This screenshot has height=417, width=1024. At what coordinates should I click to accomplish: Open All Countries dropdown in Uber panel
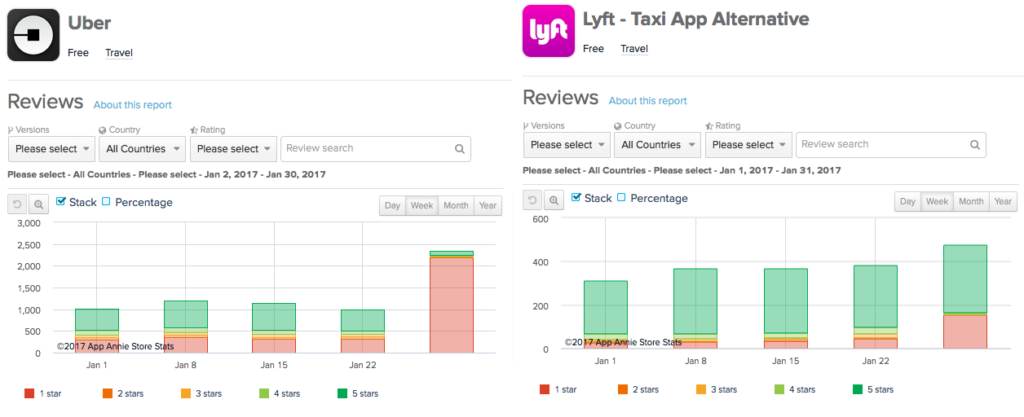142,149
